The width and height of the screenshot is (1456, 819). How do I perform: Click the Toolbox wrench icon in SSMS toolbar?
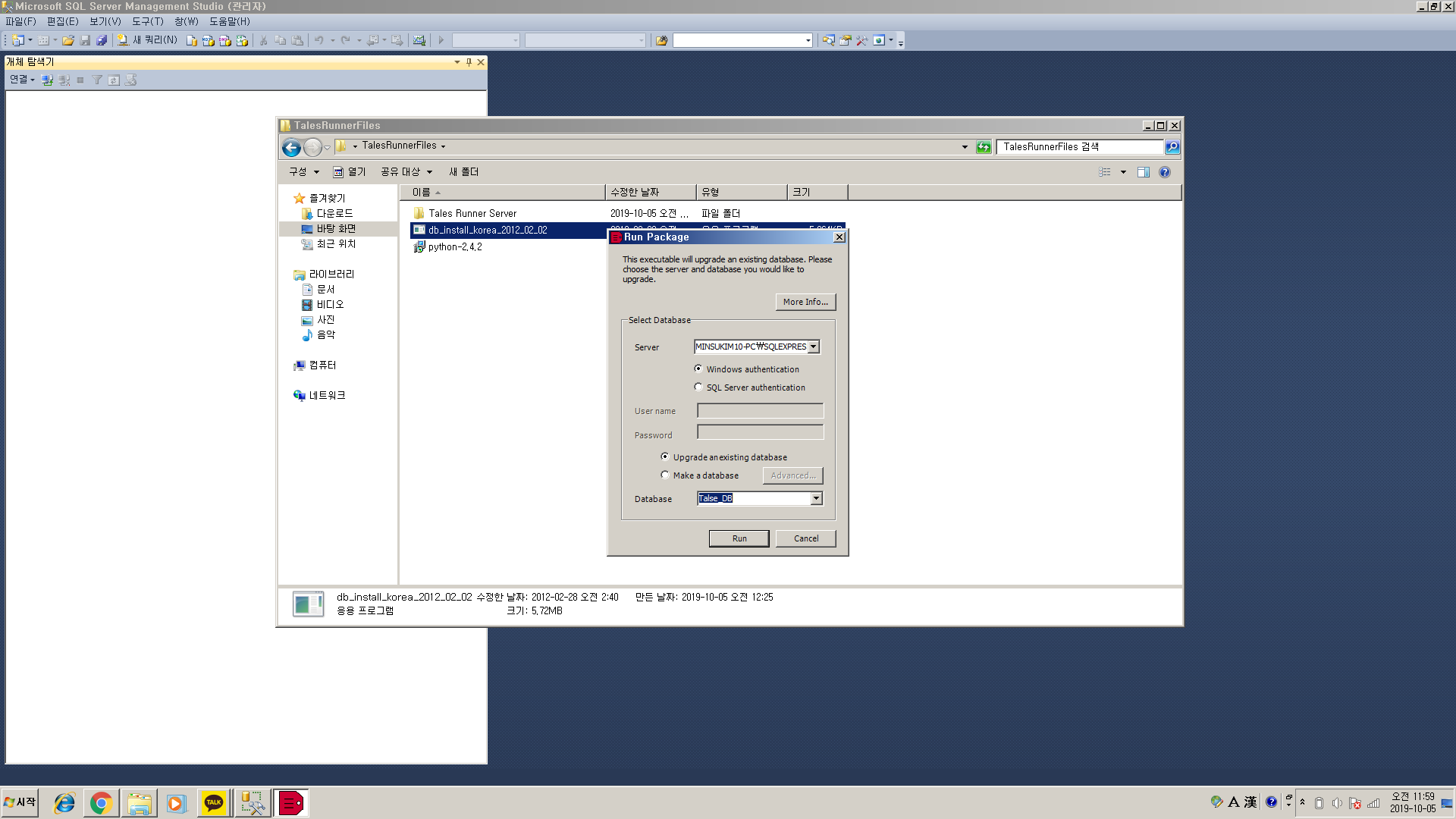click(862, 40)
